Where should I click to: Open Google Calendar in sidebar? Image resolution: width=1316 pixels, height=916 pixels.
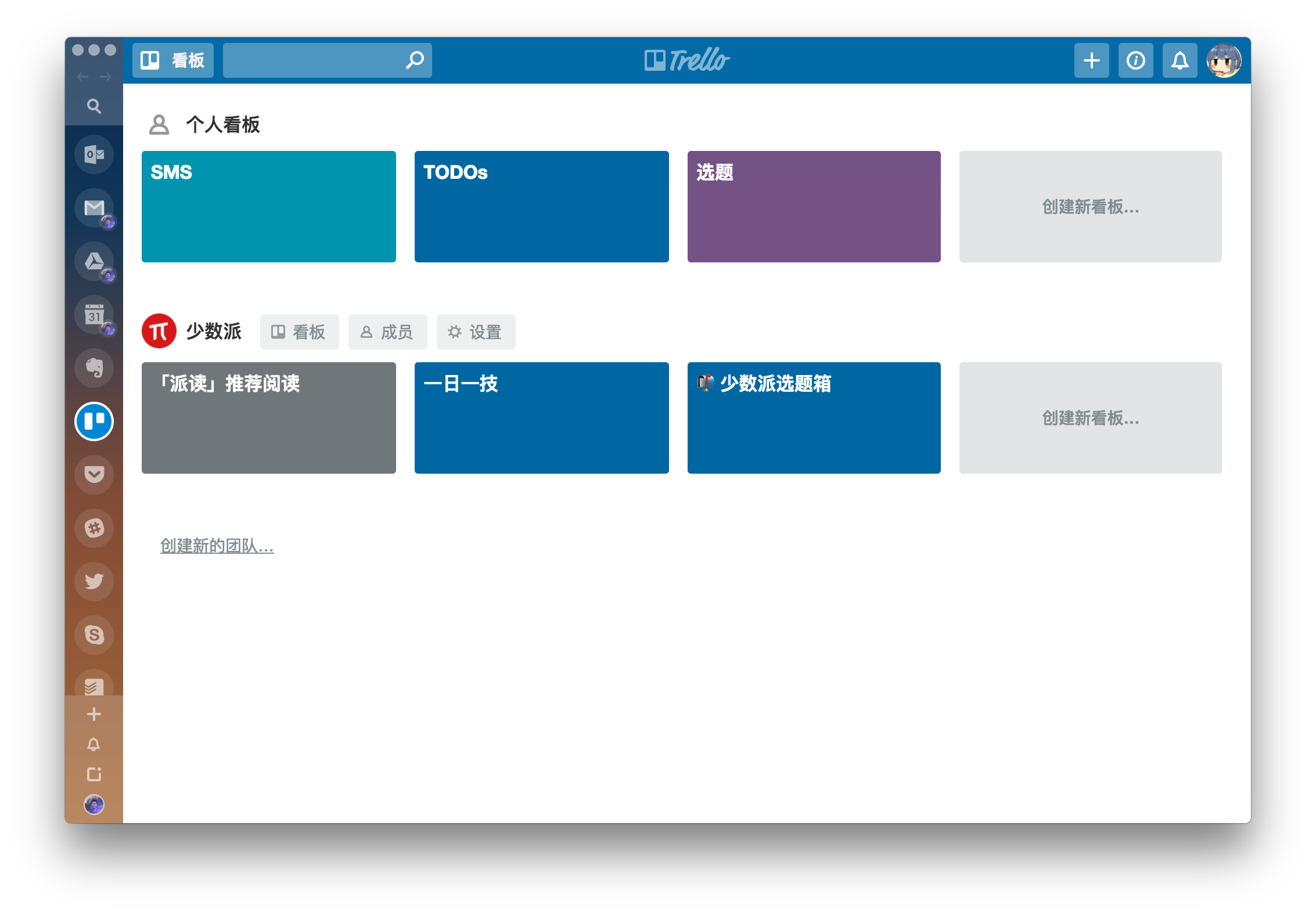click(x=94, y=315)
